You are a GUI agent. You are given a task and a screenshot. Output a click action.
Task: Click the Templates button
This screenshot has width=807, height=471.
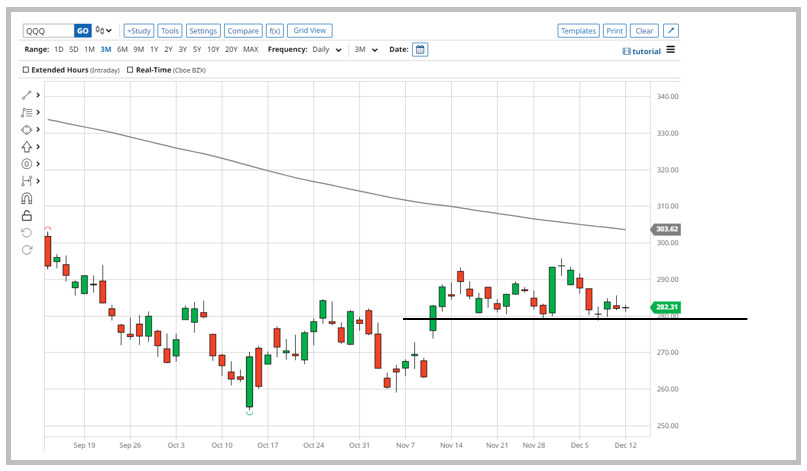pos(578,31)
